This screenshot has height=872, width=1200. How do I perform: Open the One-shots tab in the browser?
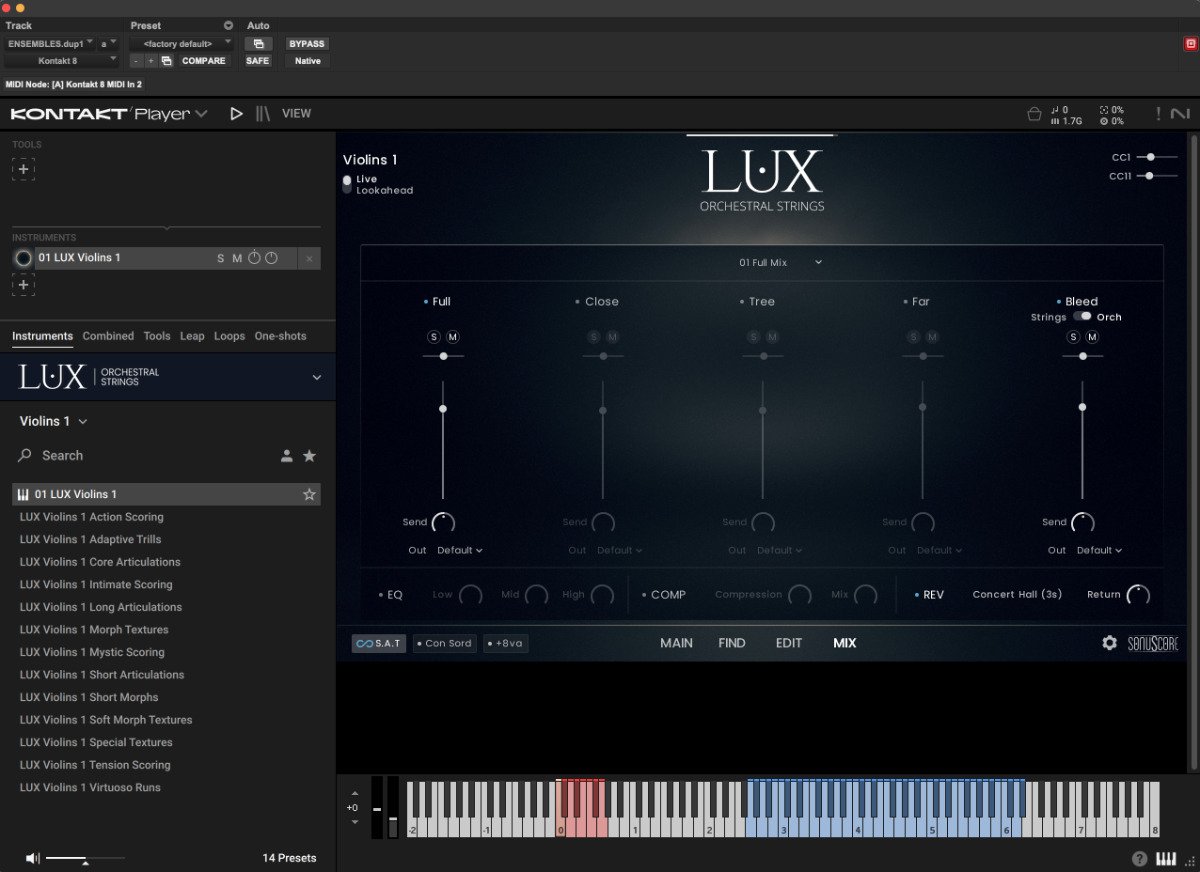pos(280,336)
